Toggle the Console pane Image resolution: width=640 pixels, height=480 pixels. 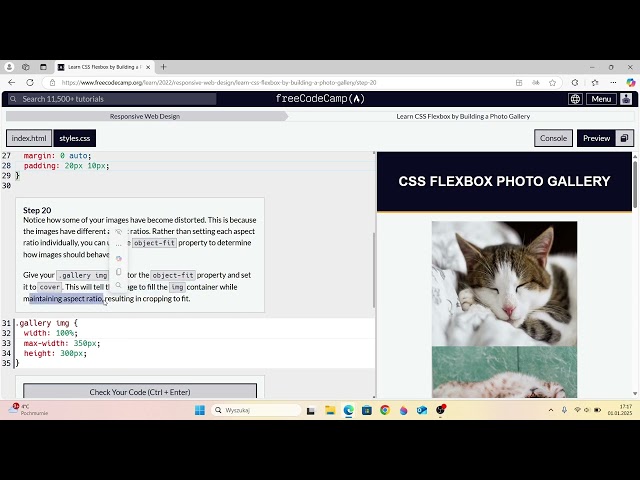[x=553, y=138]
